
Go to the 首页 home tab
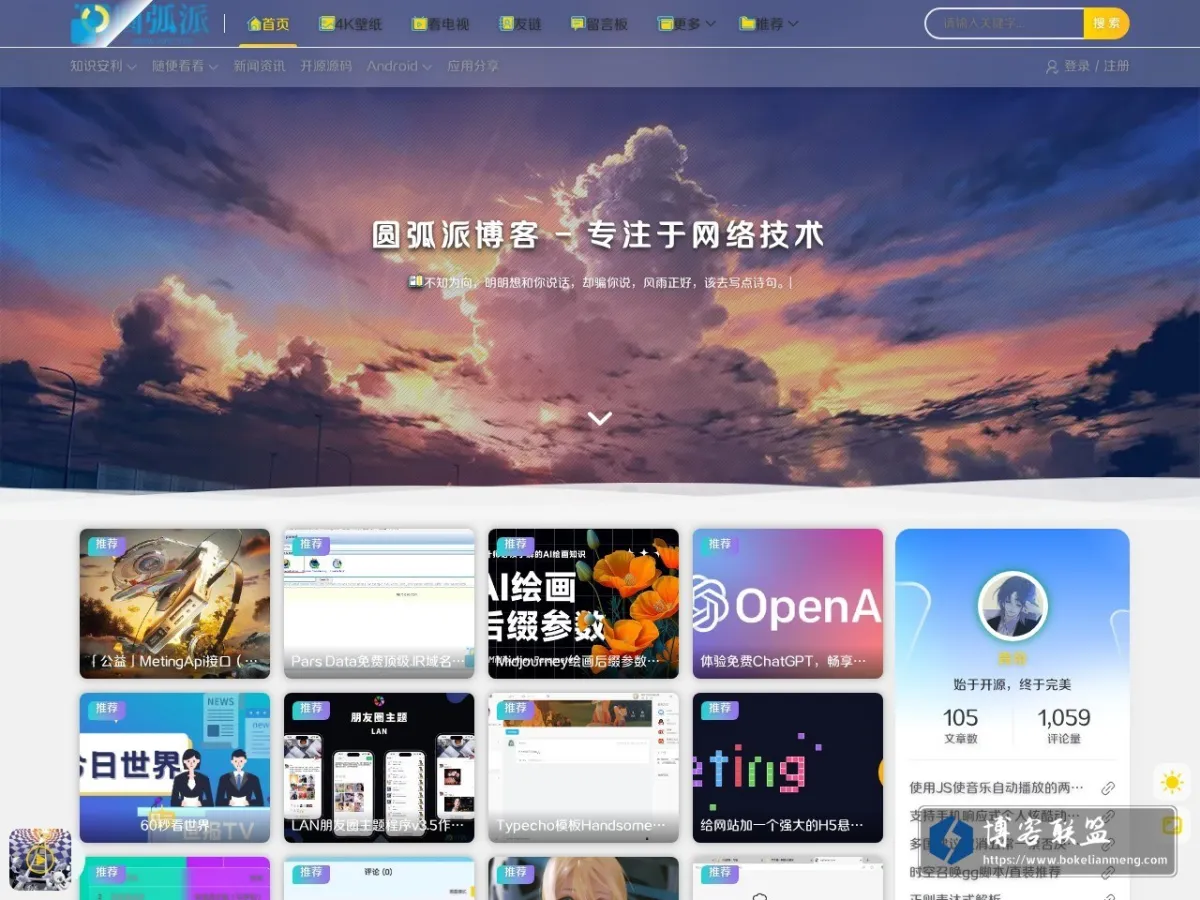pos(268,23)
